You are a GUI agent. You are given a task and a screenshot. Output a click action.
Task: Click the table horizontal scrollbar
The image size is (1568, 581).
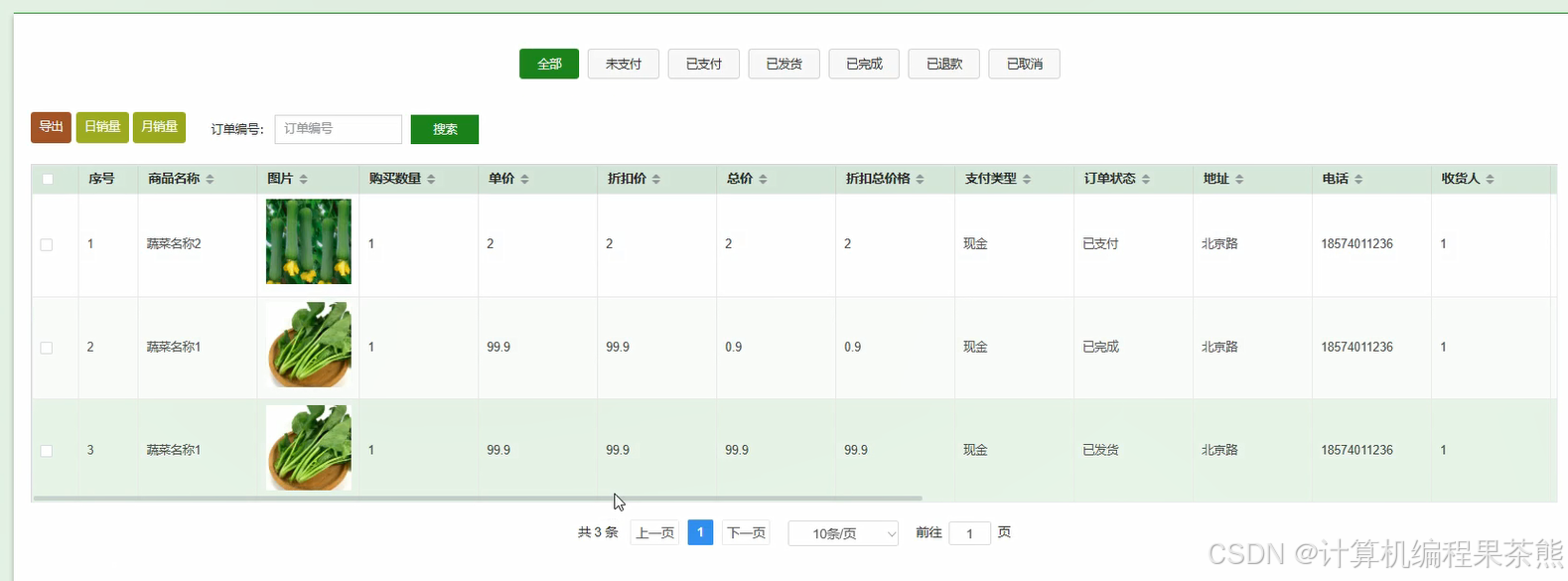(x=478, y=498)
